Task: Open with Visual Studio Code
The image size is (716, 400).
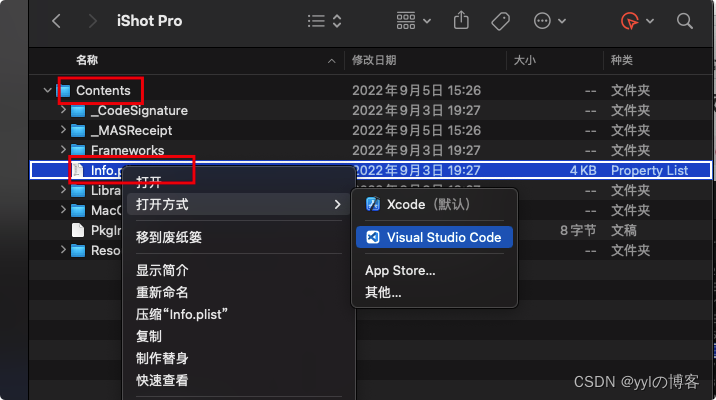Action: [434, 237]
